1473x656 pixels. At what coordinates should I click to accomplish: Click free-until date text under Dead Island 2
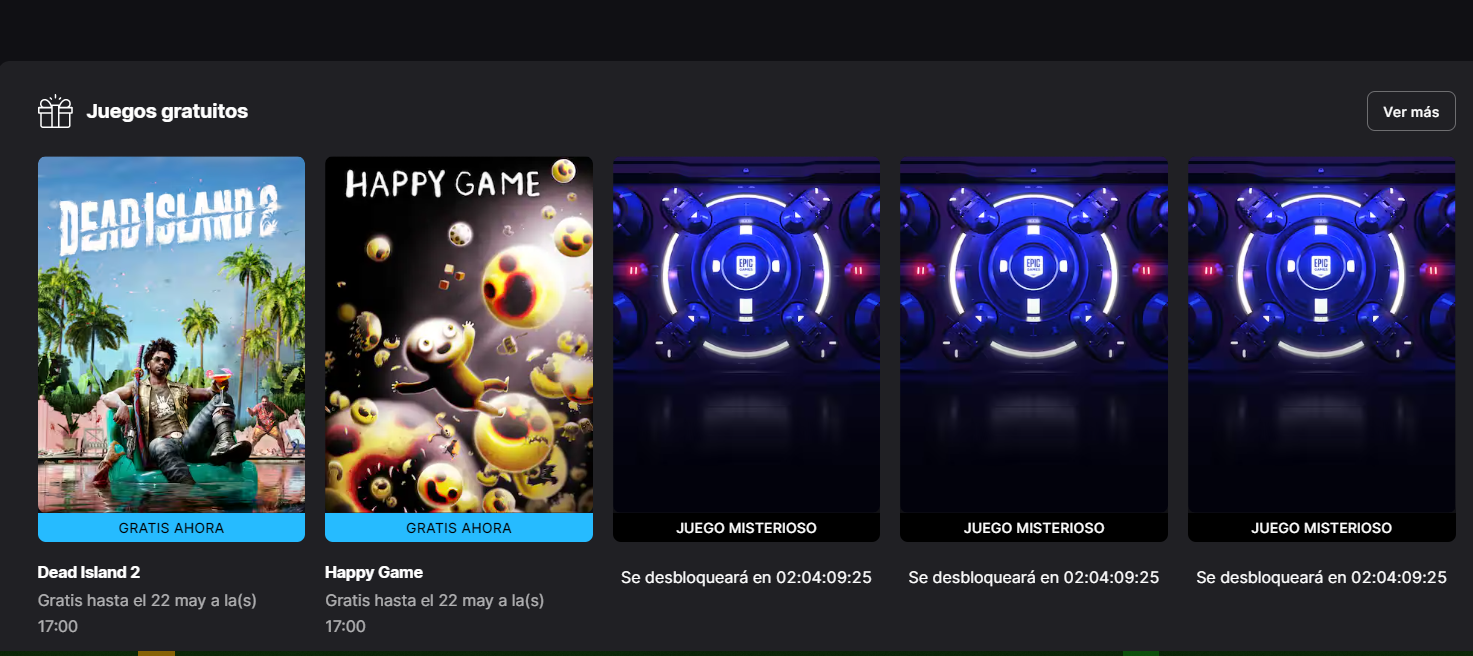point(147,613)
